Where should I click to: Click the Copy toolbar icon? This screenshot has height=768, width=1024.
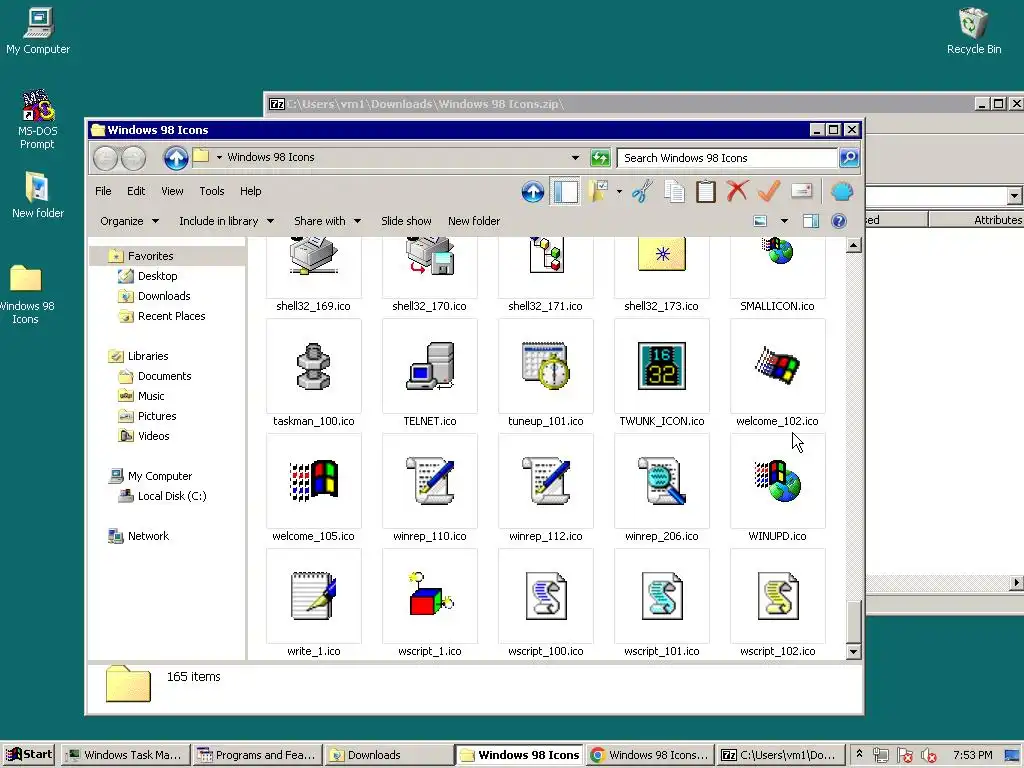point(675,191)
